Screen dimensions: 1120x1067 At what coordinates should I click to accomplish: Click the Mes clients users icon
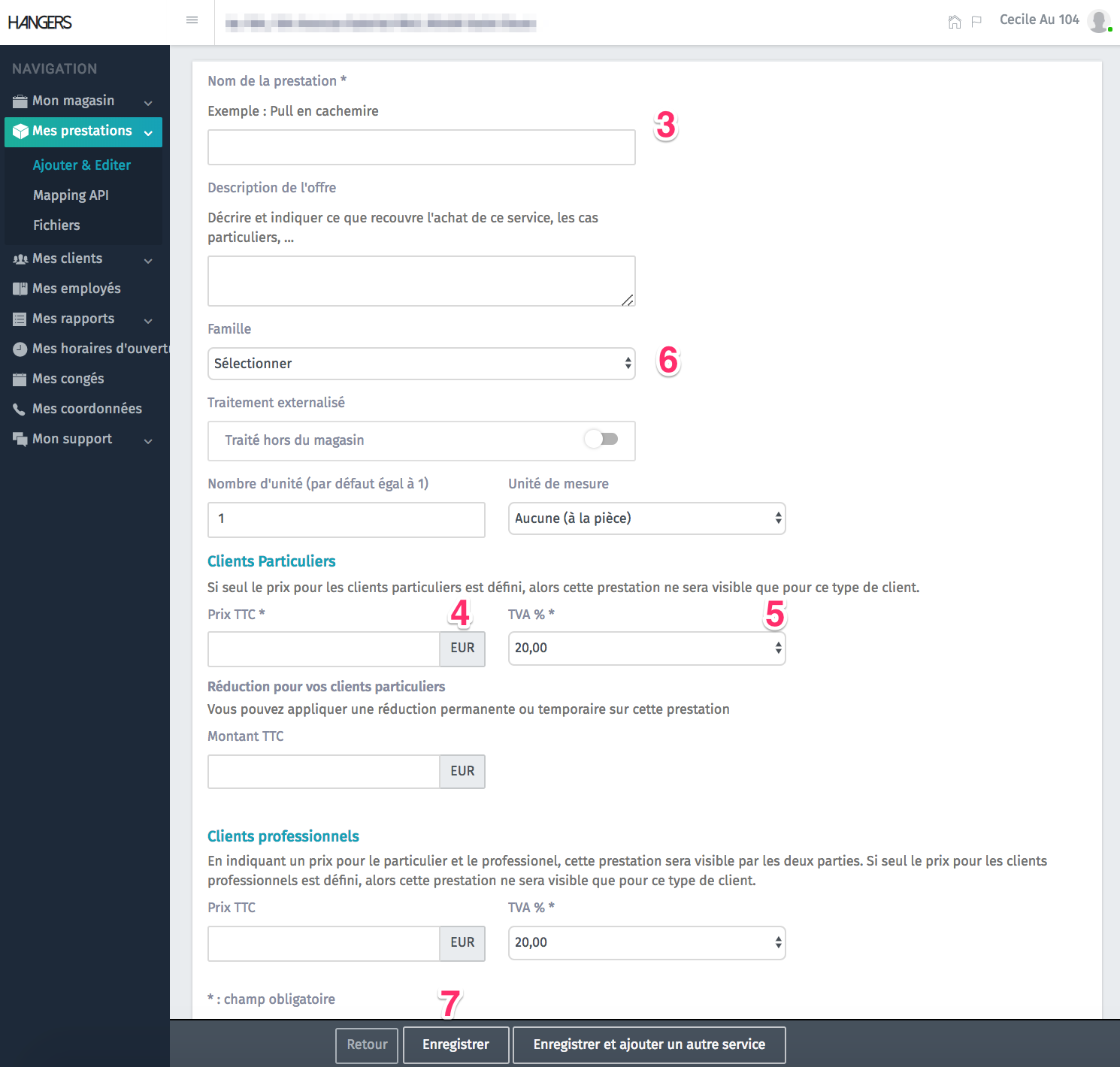point(19,258)
